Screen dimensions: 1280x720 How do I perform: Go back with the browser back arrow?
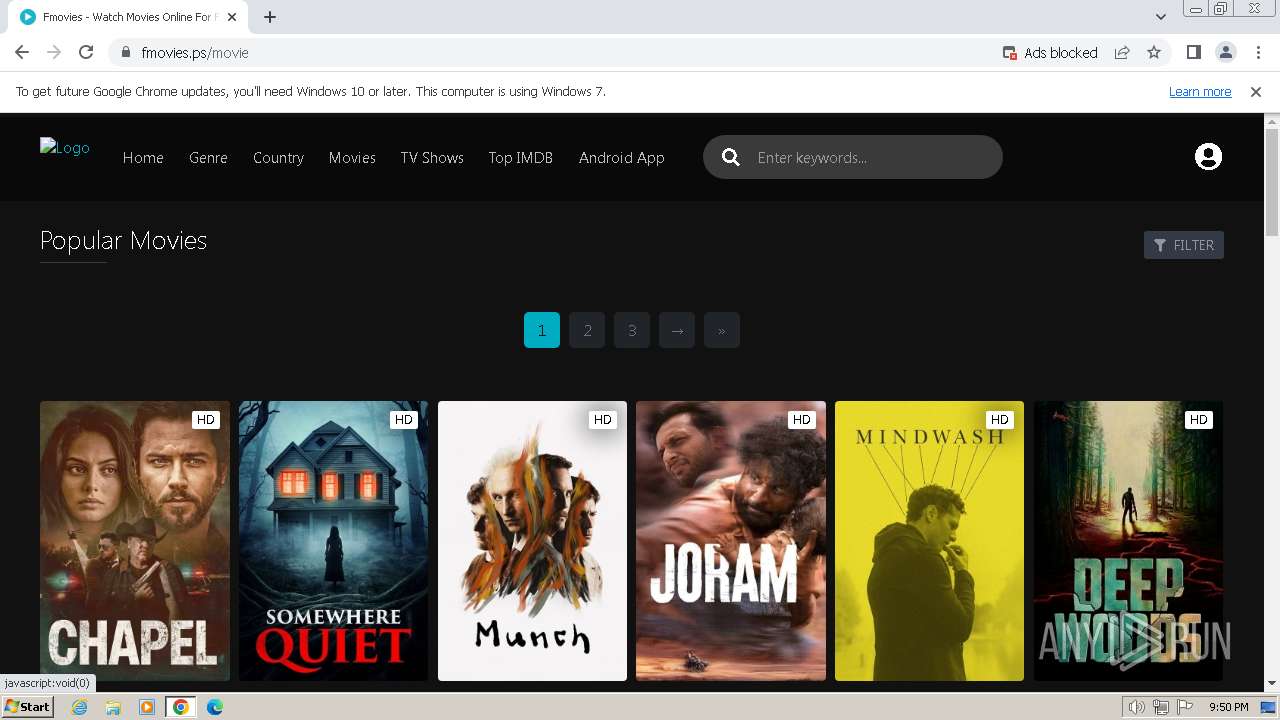click(x=22, y=52)
